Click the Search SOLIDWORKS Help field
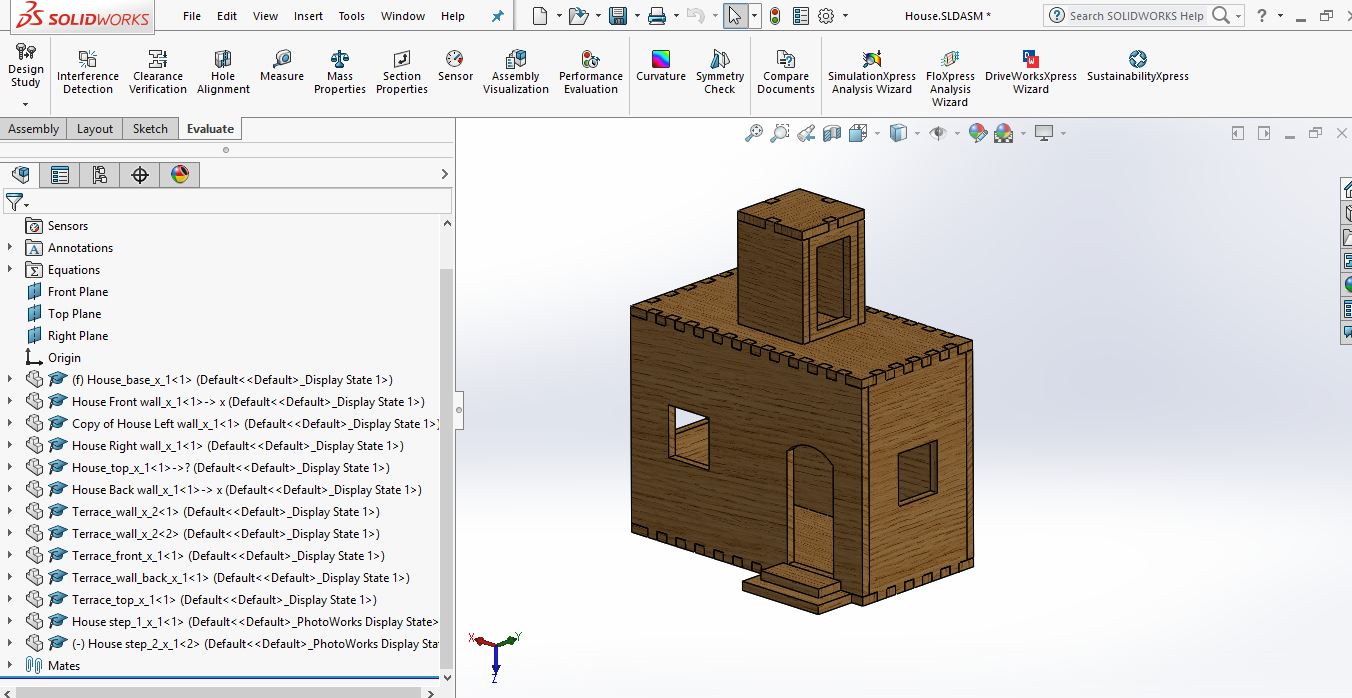The image size is (1352, 698). [1135, 16]
